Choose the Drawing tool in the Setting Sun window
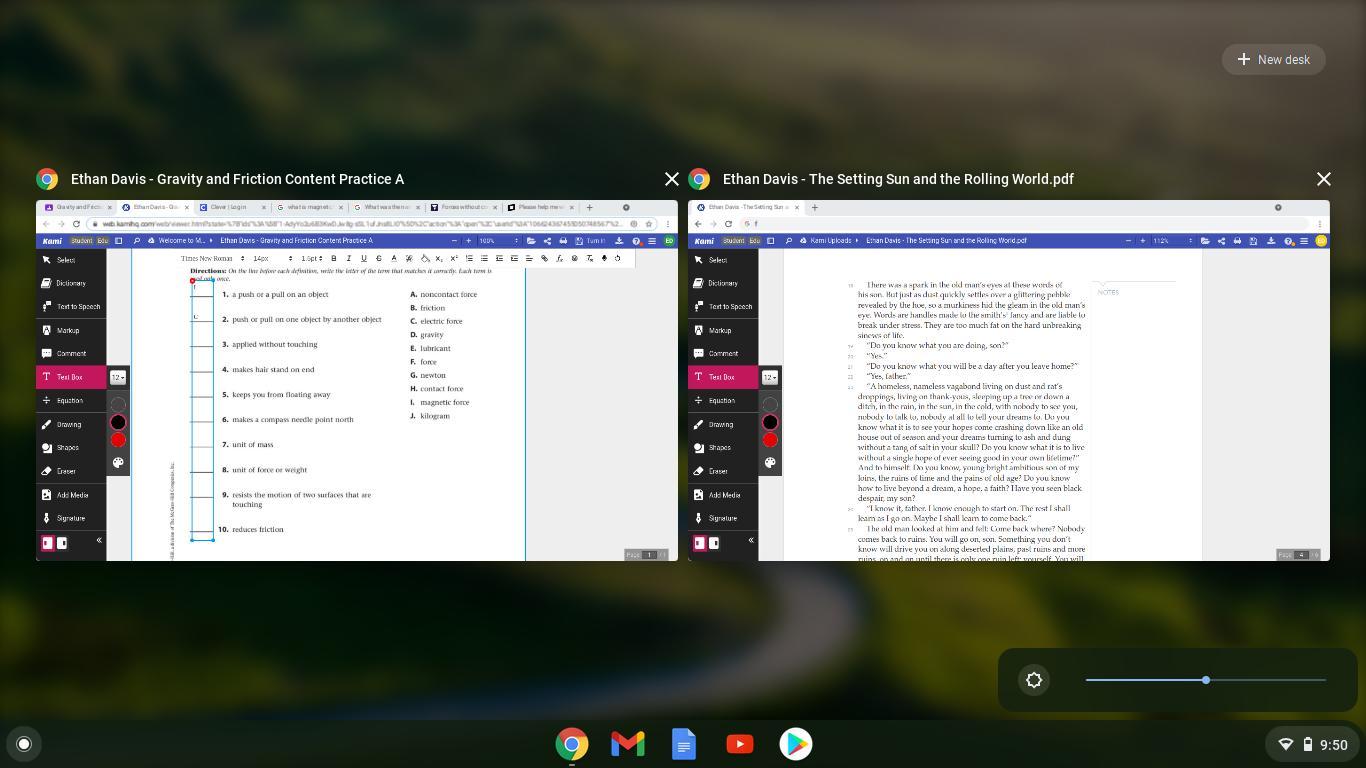 pos(720,424)
